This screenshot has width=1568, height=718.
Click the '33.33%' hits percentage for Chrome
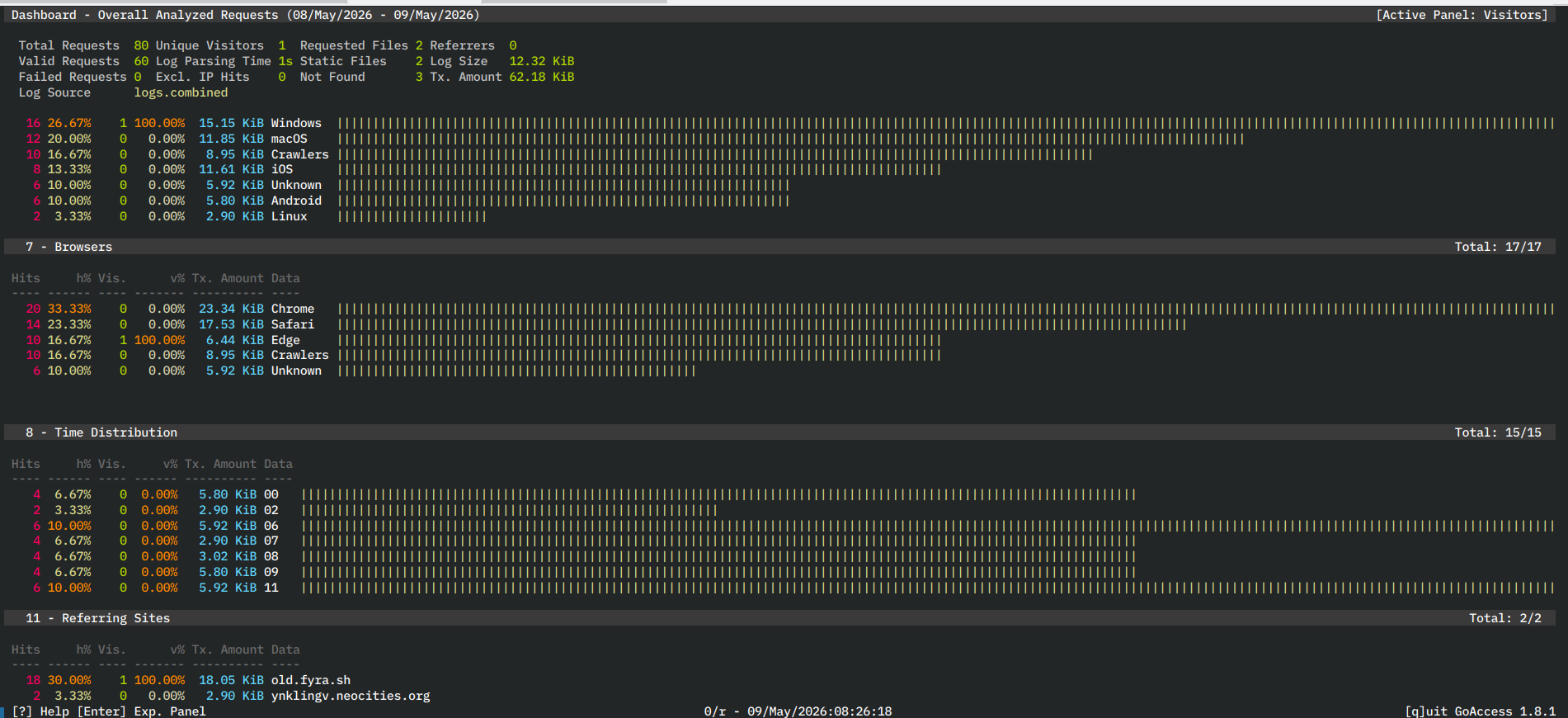[69, 309]
